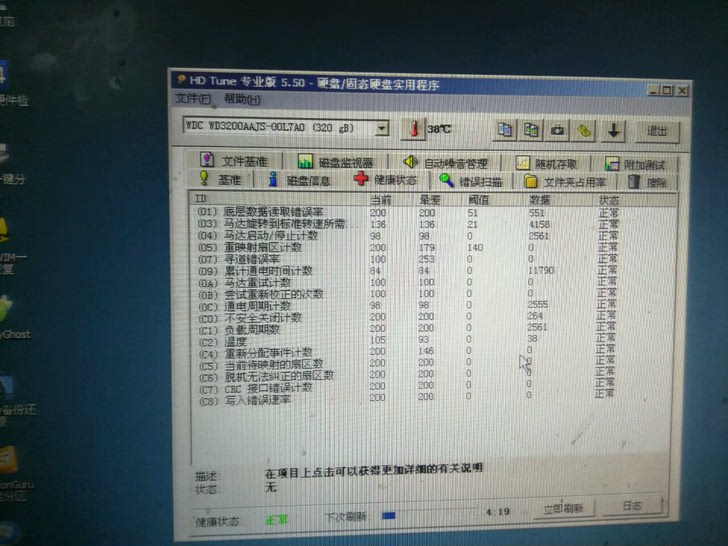
Task: Click the 立即刷新 button
Action: 563,508
